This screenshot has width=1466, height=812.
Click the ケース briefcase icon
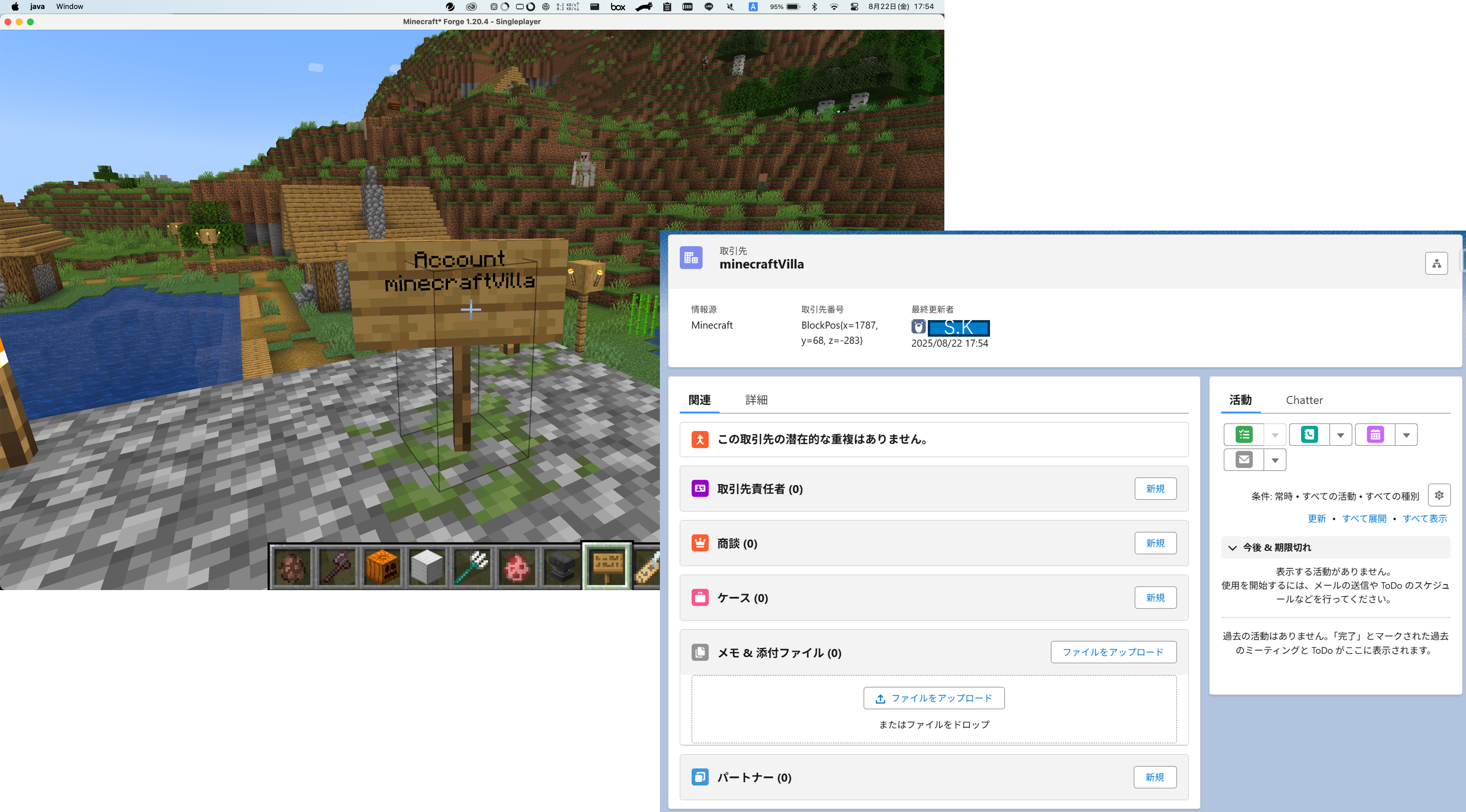(700, 597)
